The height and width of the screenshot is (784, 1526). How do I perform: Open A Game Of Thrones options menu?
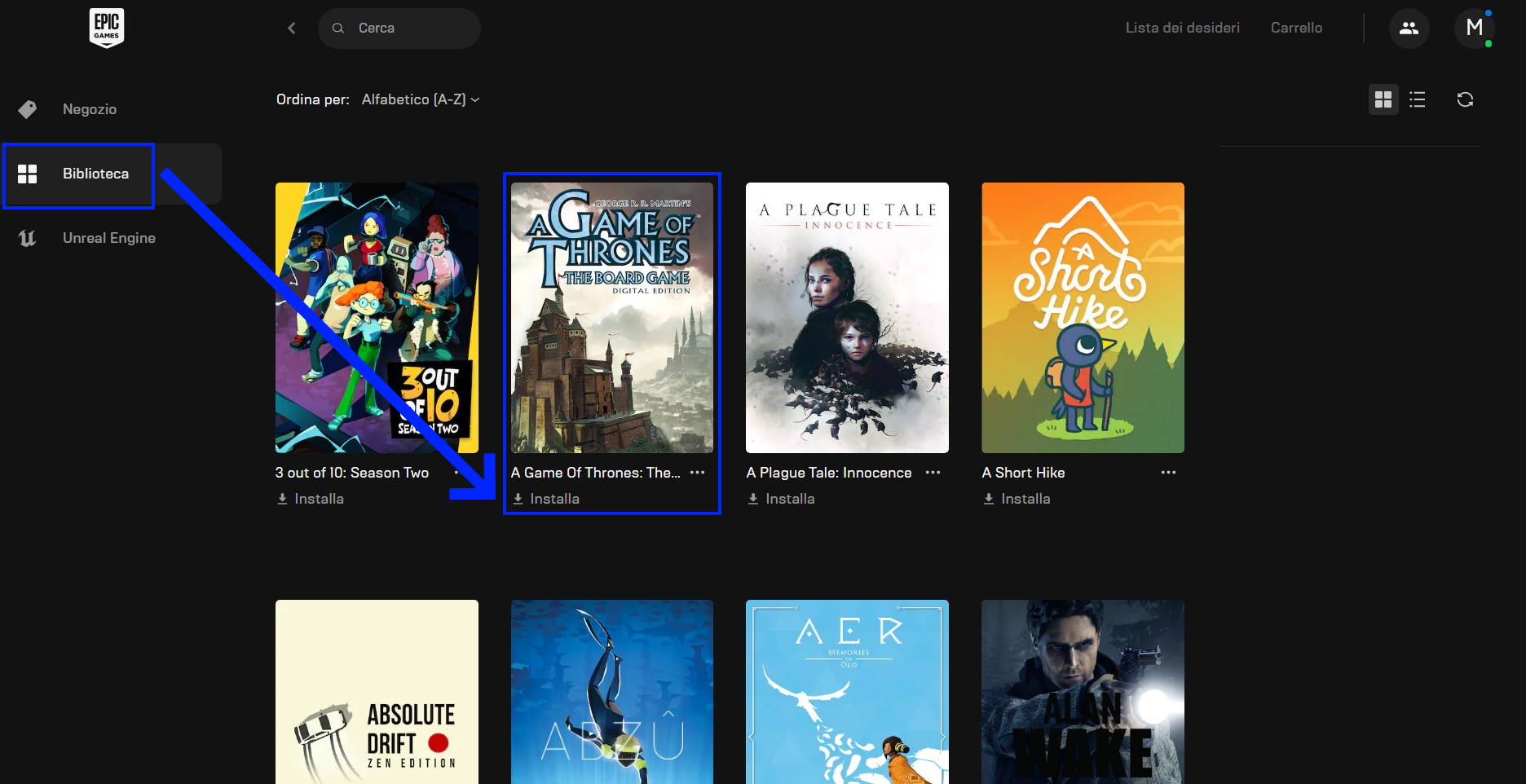697,473
